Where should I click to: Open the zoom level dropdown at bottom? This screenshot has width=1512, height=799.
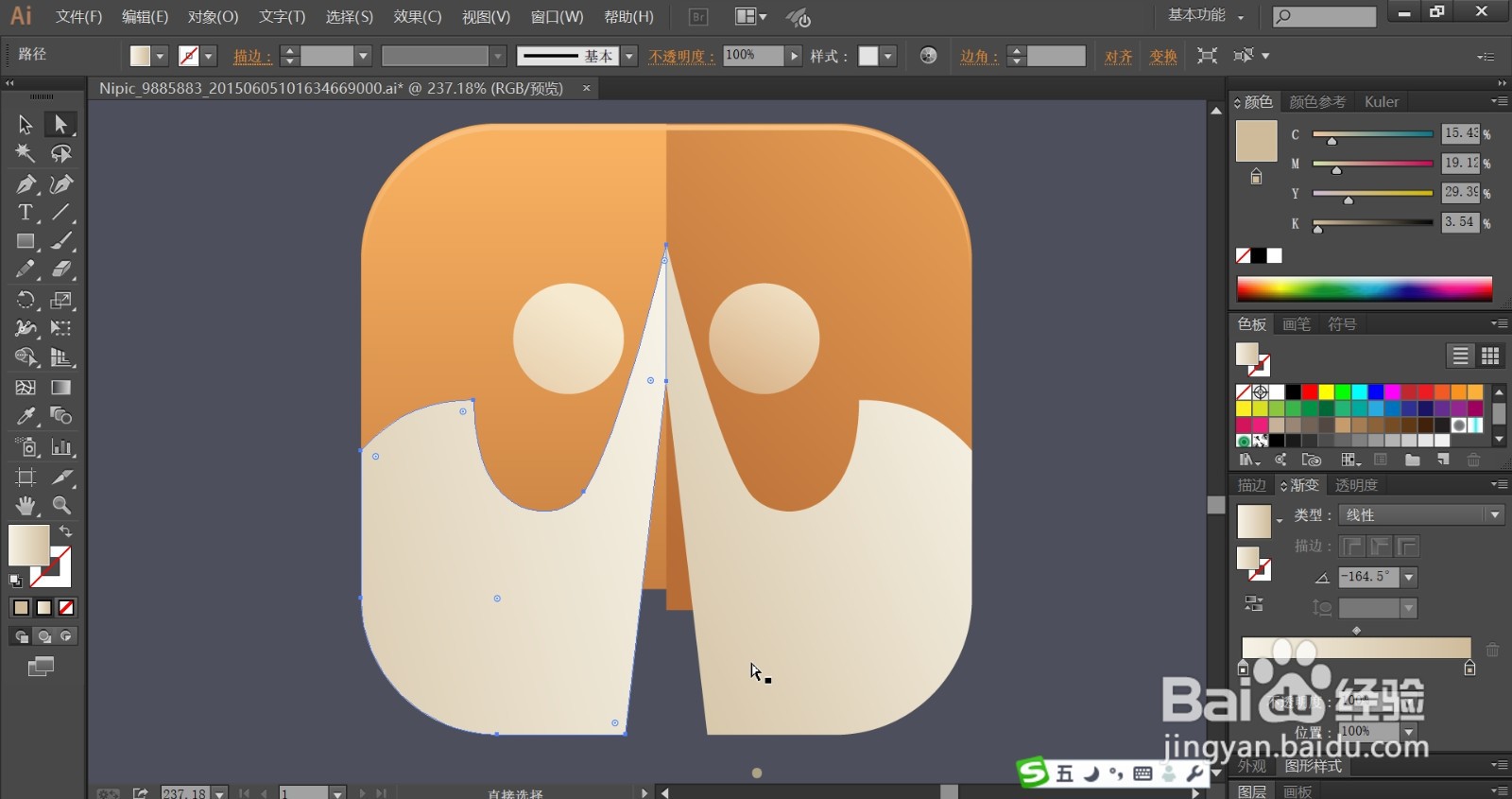click(219, 793)
